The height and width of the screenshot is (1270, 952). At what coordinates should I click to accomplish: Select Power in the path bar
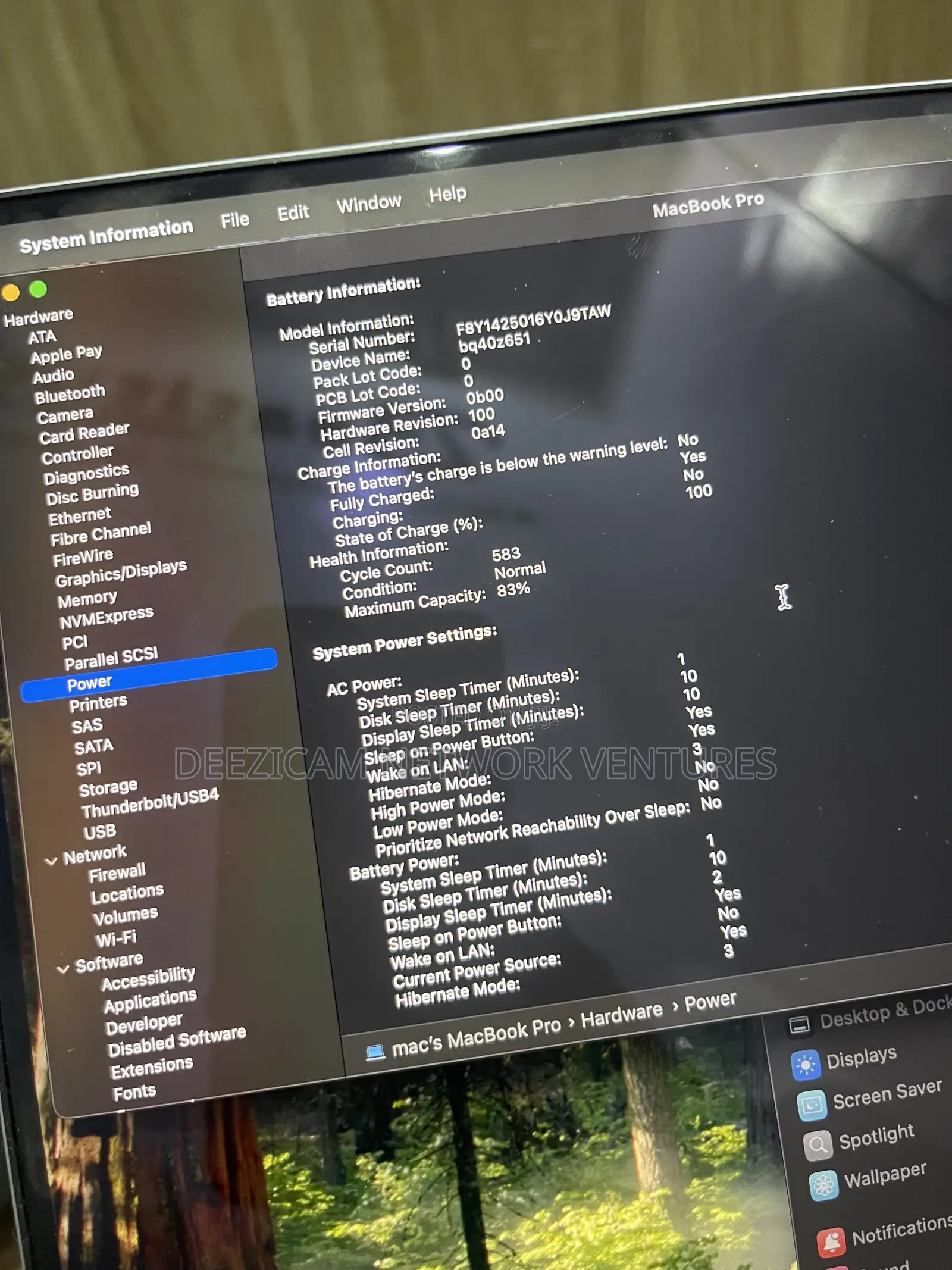pos(710,1000)
